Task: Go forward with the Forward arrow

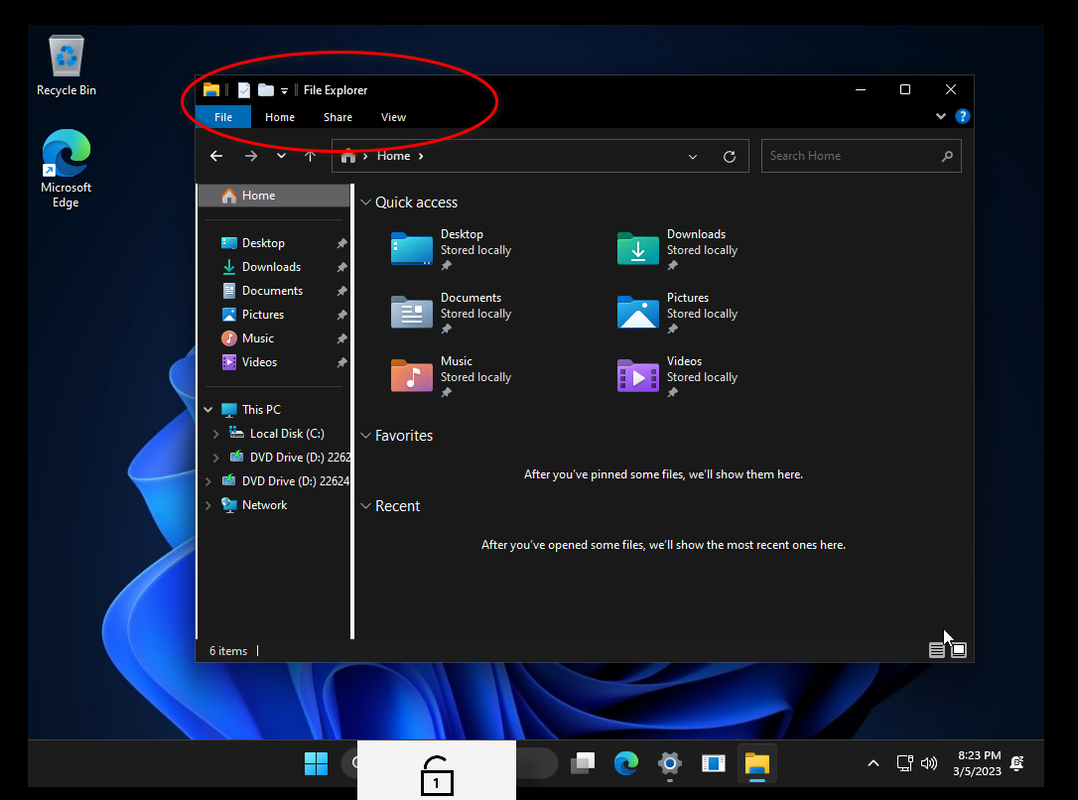Action: coord(251,156)
